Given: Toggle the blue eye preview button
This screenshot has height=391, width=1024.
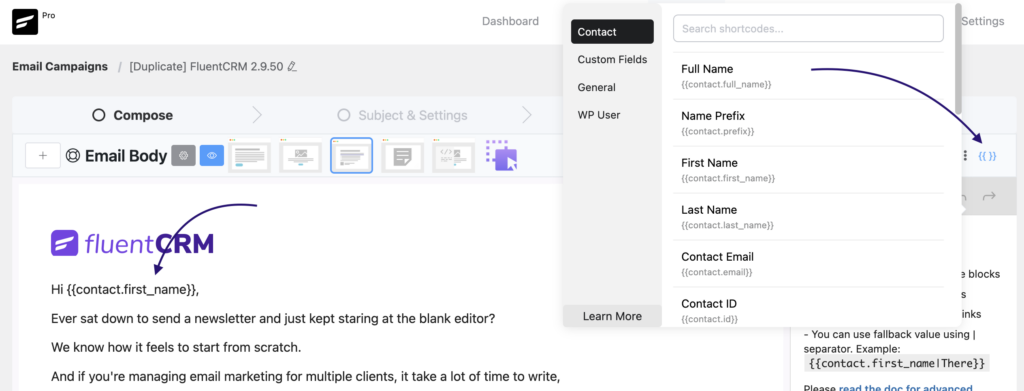Looking at the screenshot, I should coord(212,155).
